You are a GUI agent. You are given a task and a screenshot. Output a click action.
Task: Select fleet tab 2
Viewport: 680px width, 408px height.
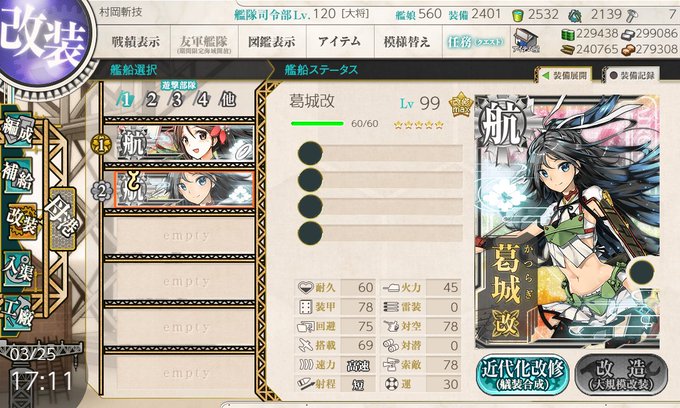point(151,100)
